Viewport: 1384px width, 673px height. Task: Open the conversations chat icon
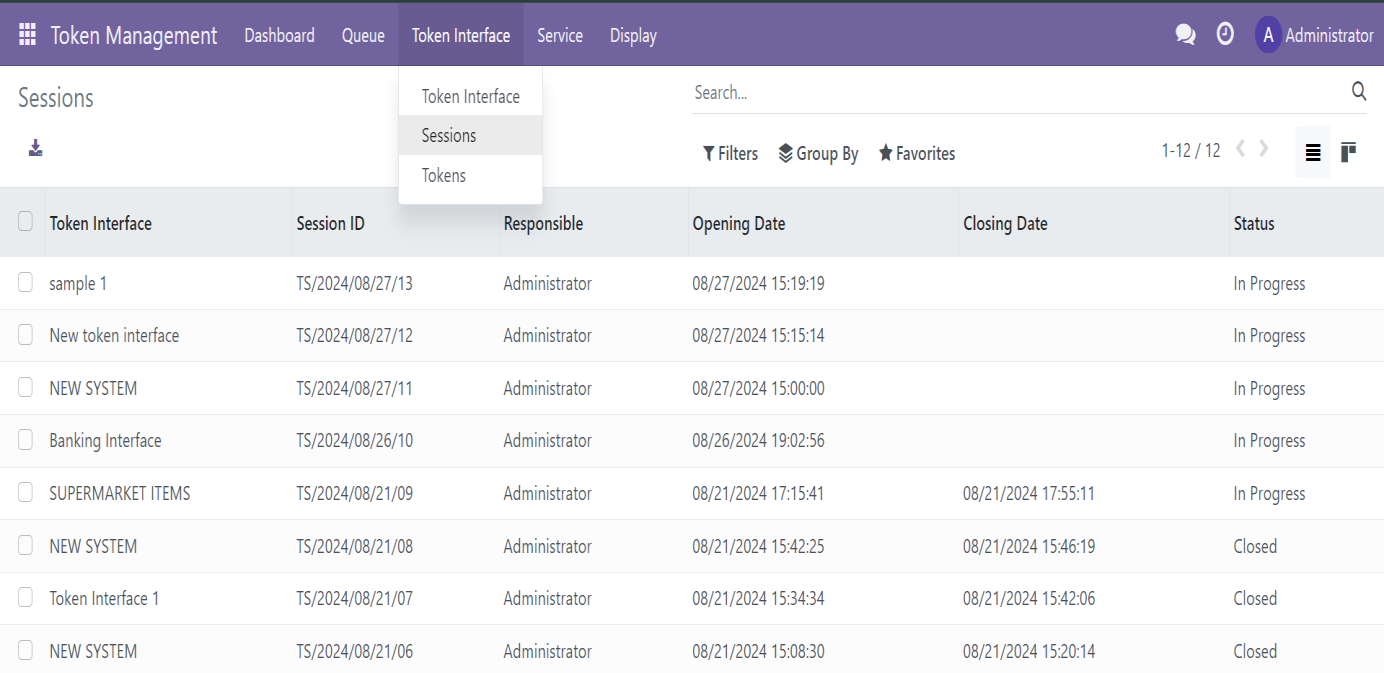click(x=1185, y=35)
